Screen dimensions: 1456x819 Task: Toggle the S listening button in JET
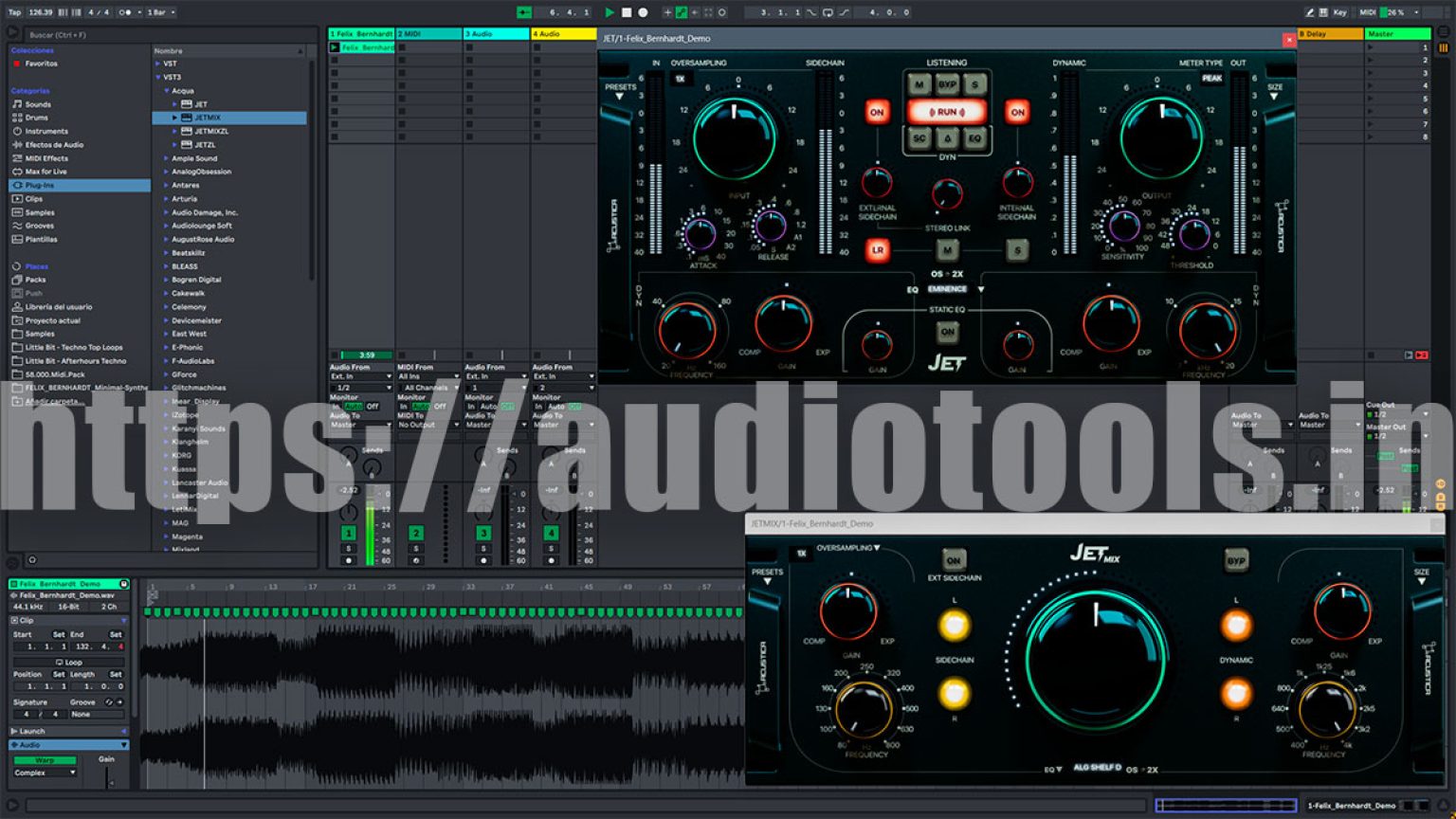975,84
